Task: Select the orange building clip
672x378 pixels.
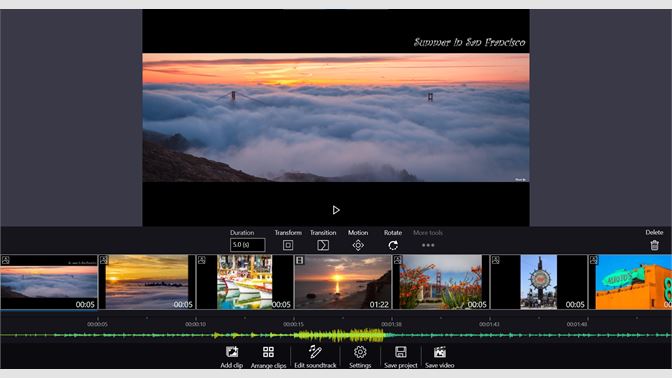Action: click(x=630, y=282)
